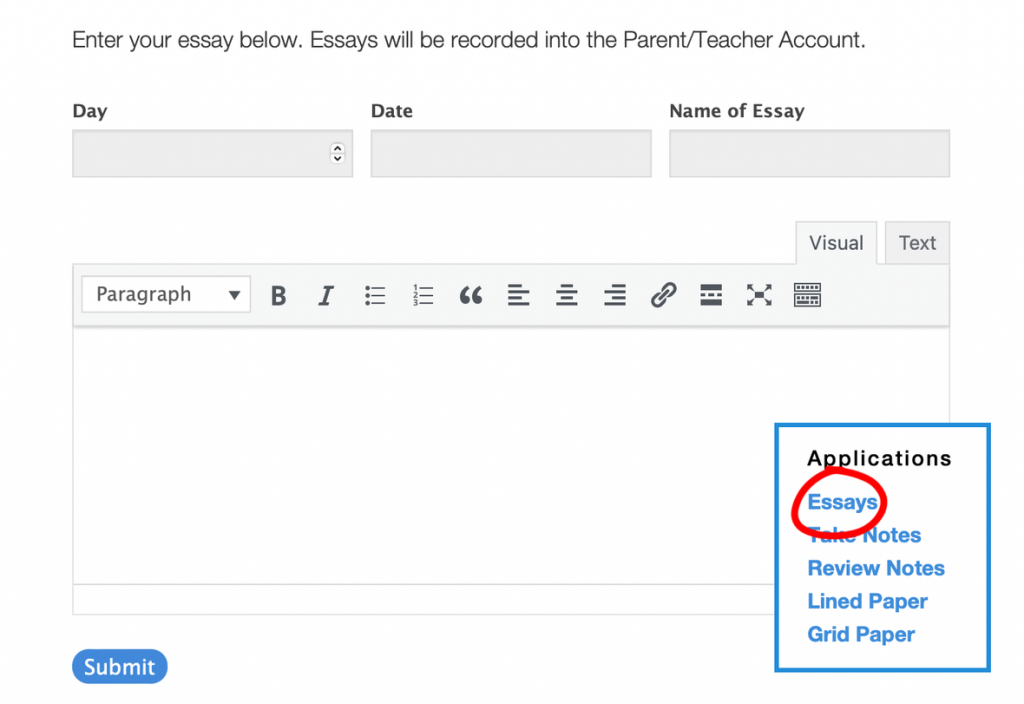The width and height of the screenshot is (1024, 704).
Task: Toggle the extra toolbar row
Action: [807, 295]
